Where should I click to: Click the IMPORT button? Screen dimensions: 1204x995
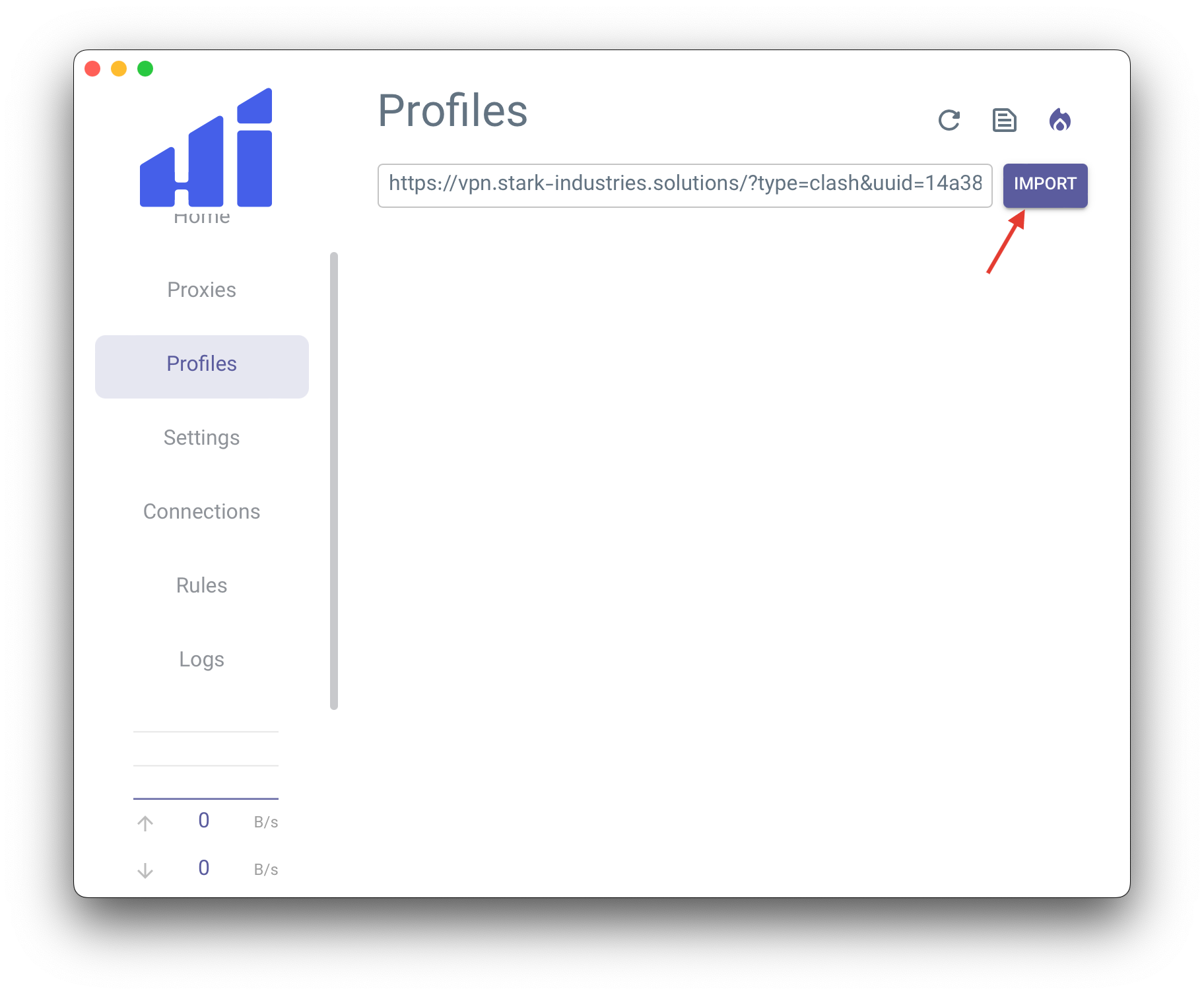click(1045, 184)
